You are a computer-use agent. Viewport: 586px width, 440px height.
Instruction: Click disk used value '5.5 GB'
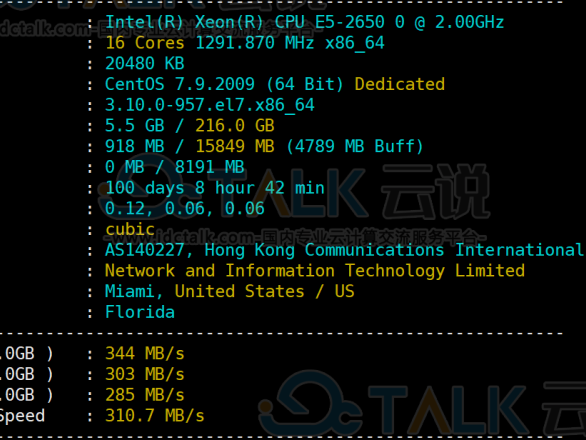coord(135,126)
